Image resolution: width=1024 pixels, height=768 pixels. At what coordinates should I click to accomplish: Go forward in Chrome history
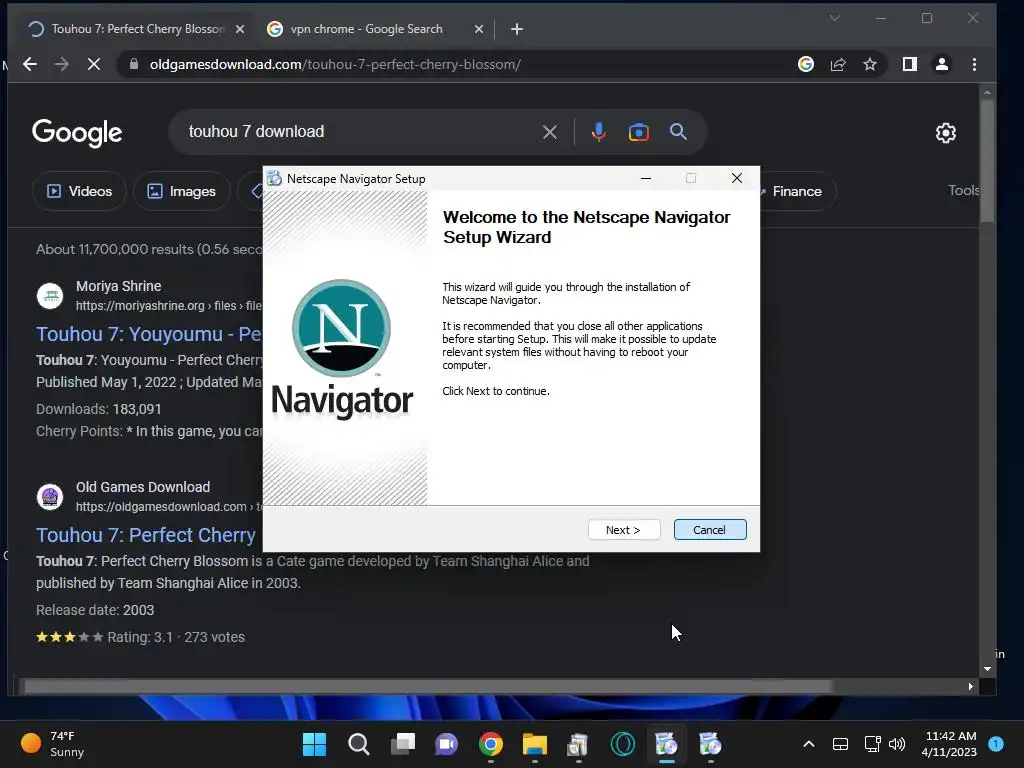pos(62,64)
